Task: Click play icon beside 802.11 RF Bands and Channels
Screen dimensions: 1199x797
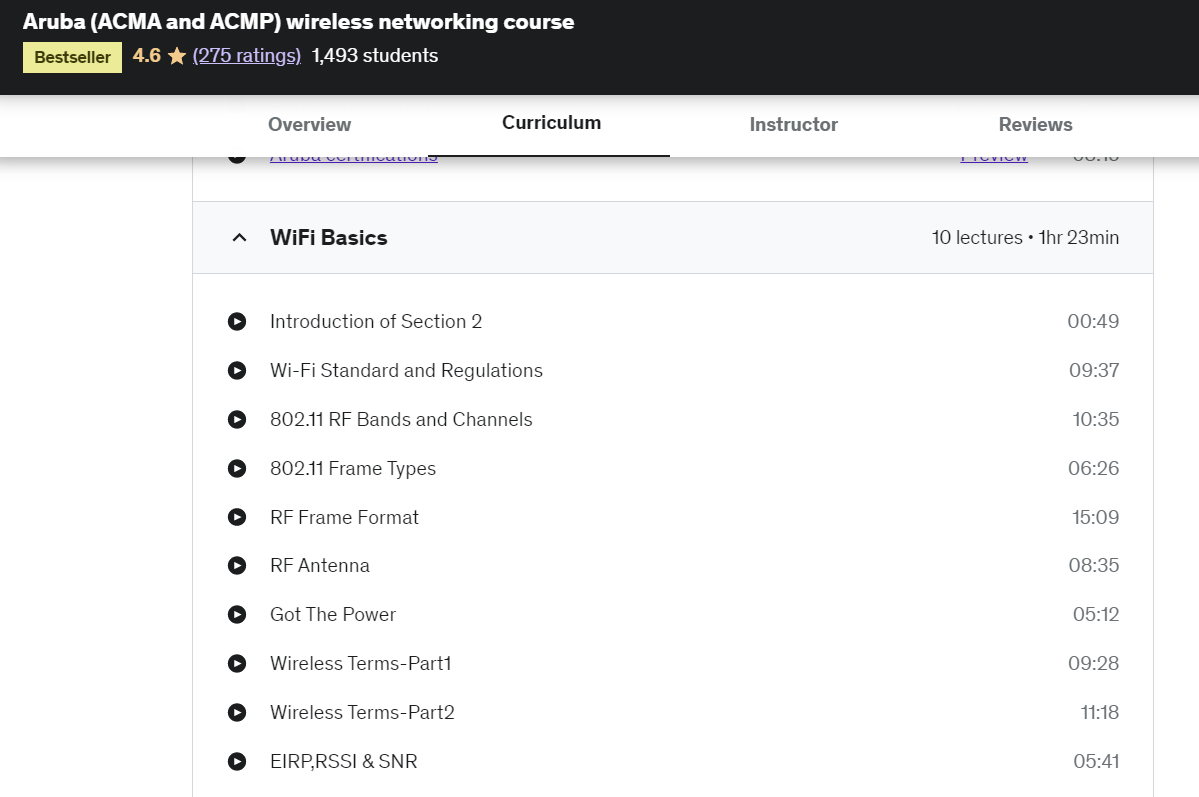Action: coord(237,419)
